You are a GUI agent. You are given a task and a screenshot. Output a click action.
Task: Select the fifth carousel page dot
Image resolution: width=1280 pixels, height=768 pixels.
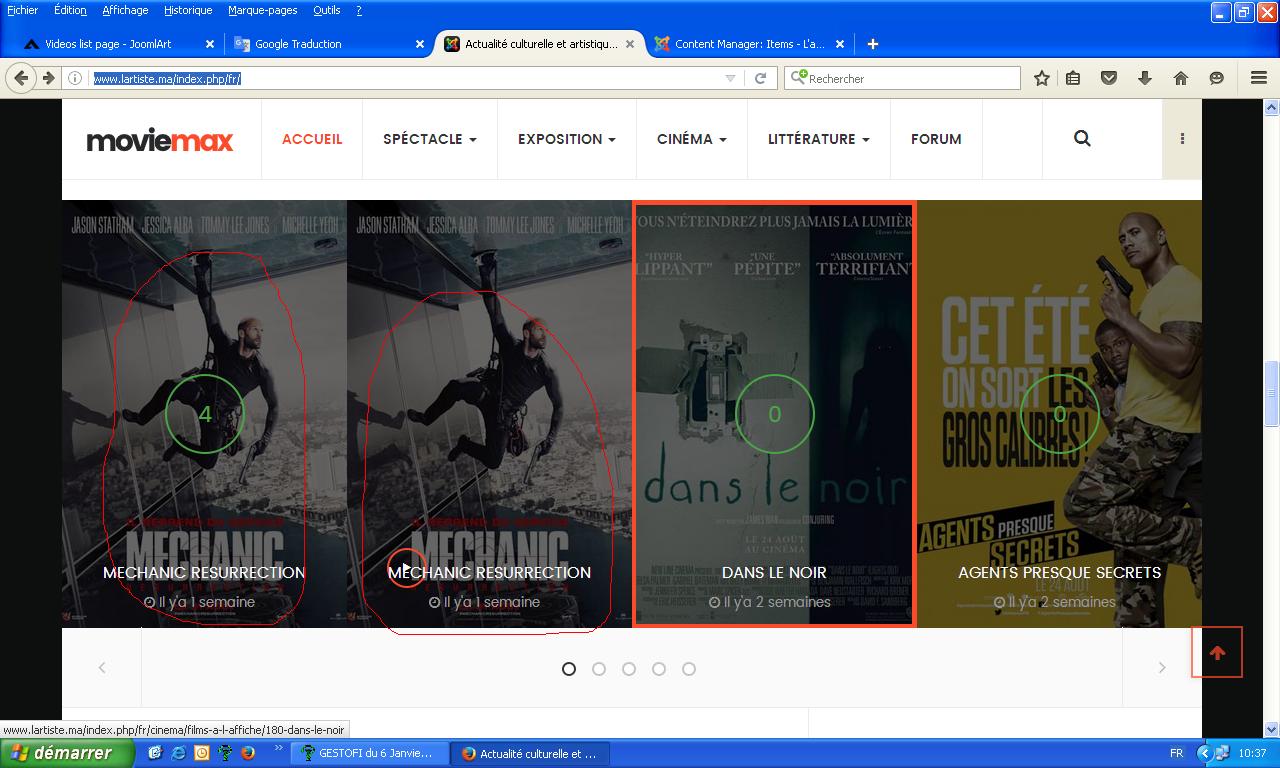pyautogui.click(x=689, y=669)
